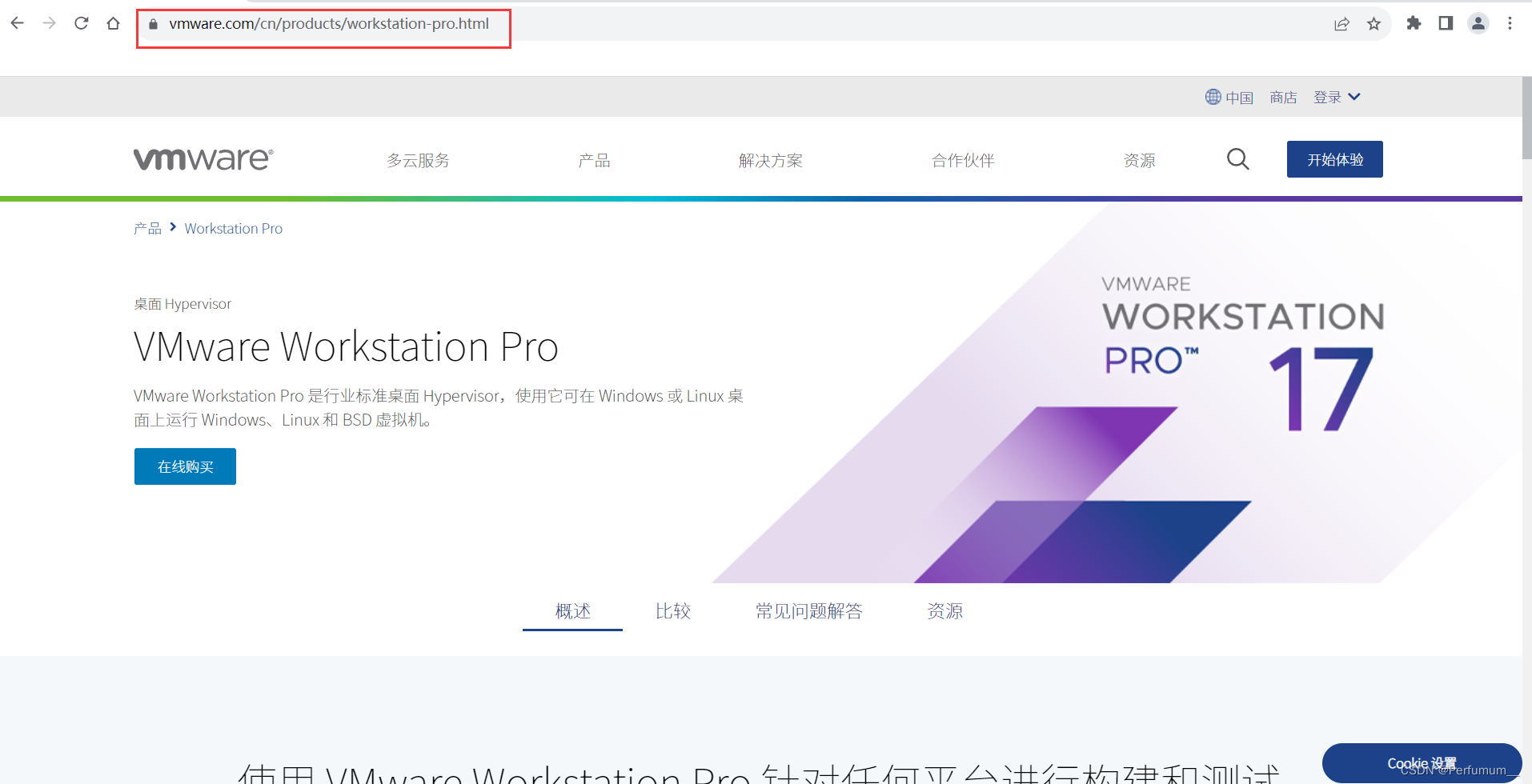Select the 概述 overview tab
1532x784 pixels.
coord(572,611)
